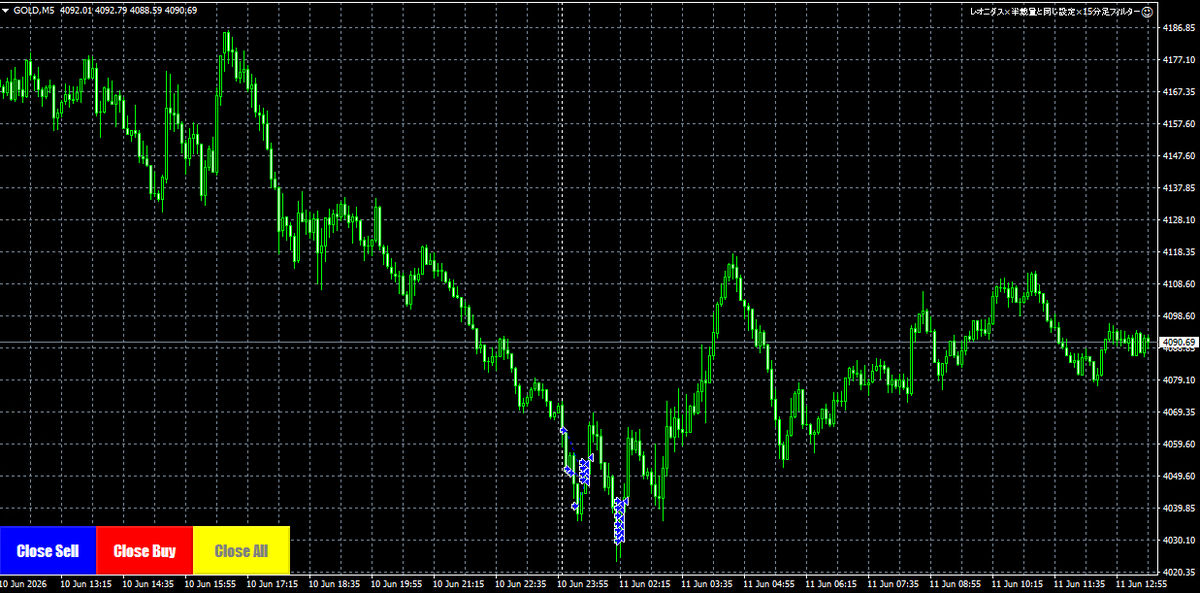Screen dimensions: 1200x593
Task: Click the 10 Jun 13:15 time label
Action: tap(86, 584)
